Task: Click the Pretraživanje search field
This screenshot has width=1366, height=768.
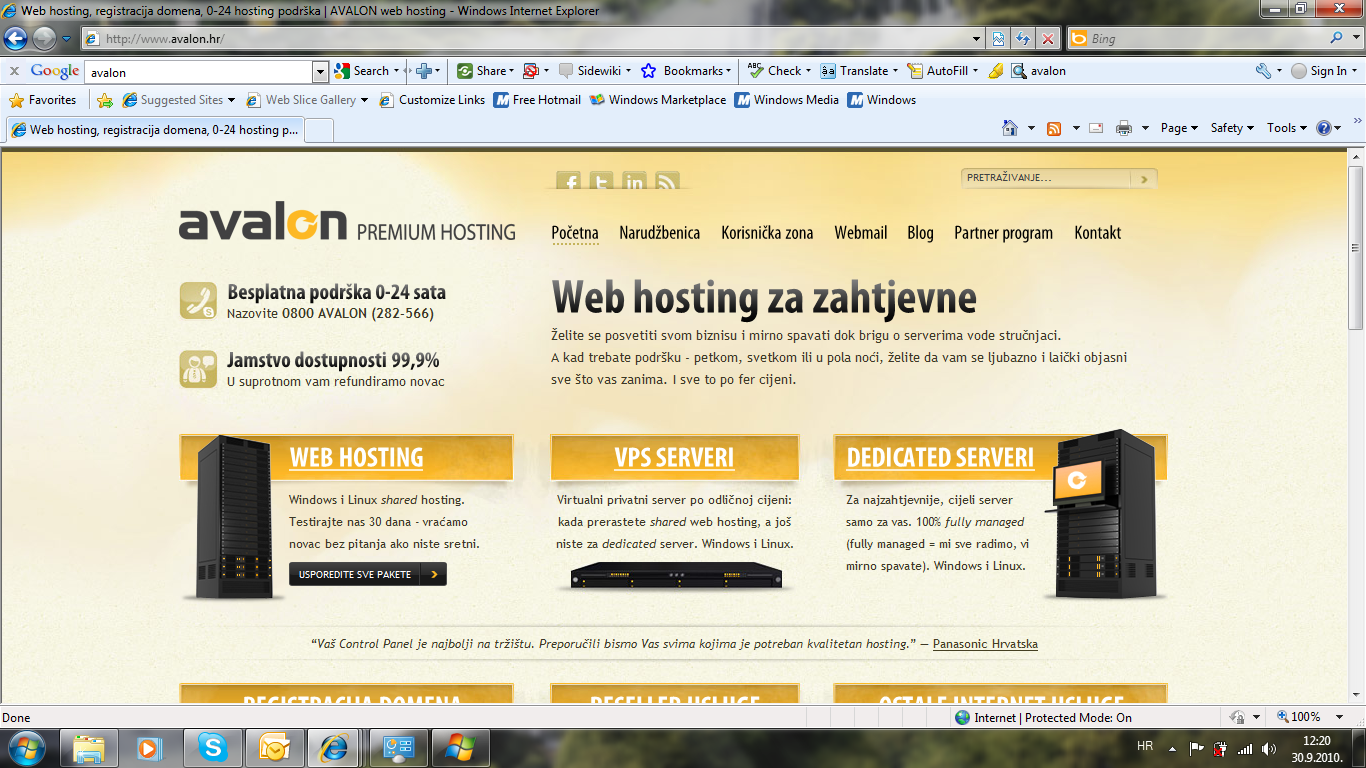Action: tap(1046, 178)
